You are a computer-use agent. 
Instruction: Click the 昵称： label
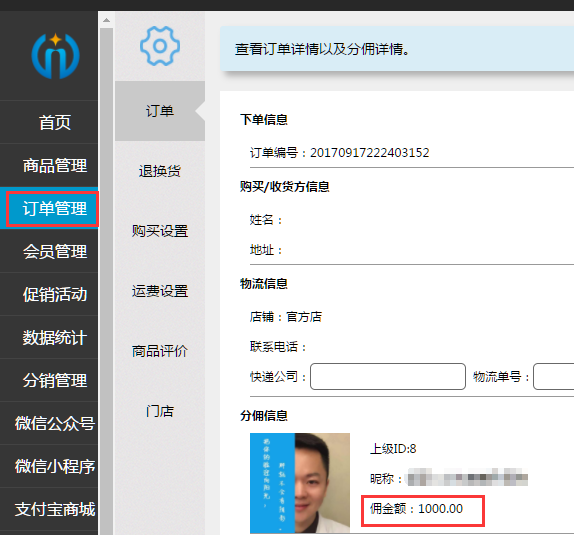[x=386, y=479]
